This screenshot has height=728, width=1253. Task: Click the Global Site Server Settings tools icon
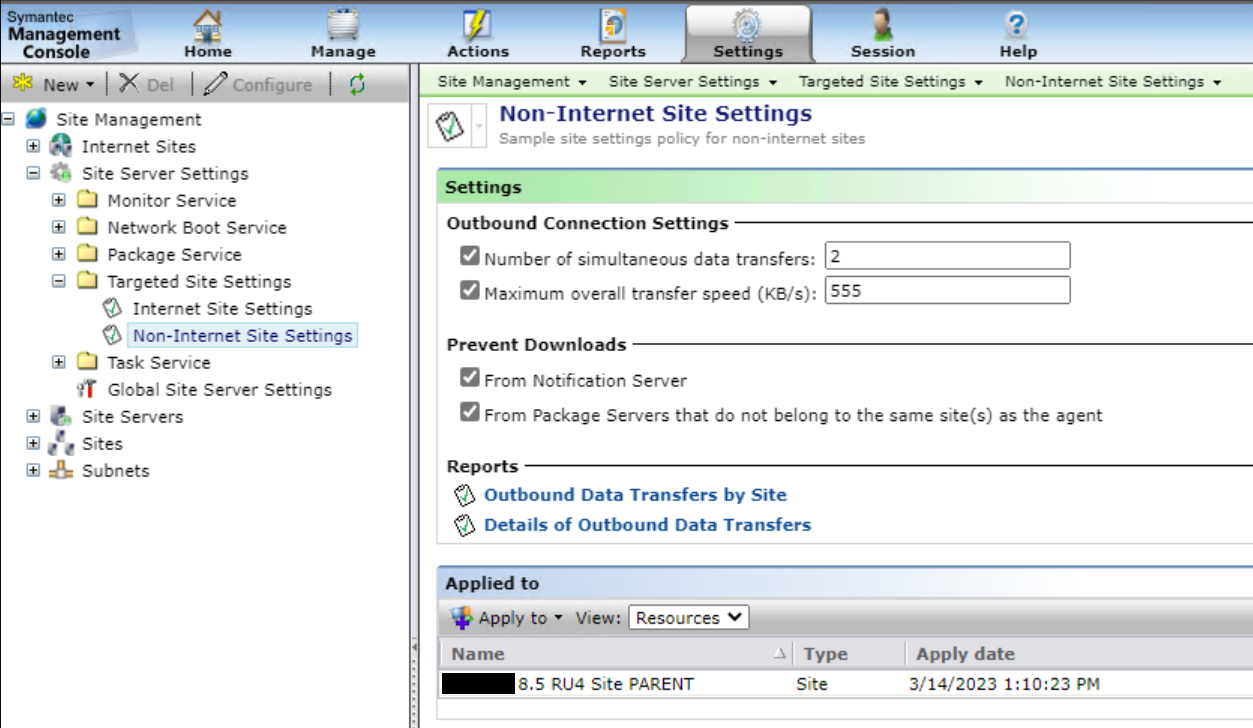[x=87, y=390]
